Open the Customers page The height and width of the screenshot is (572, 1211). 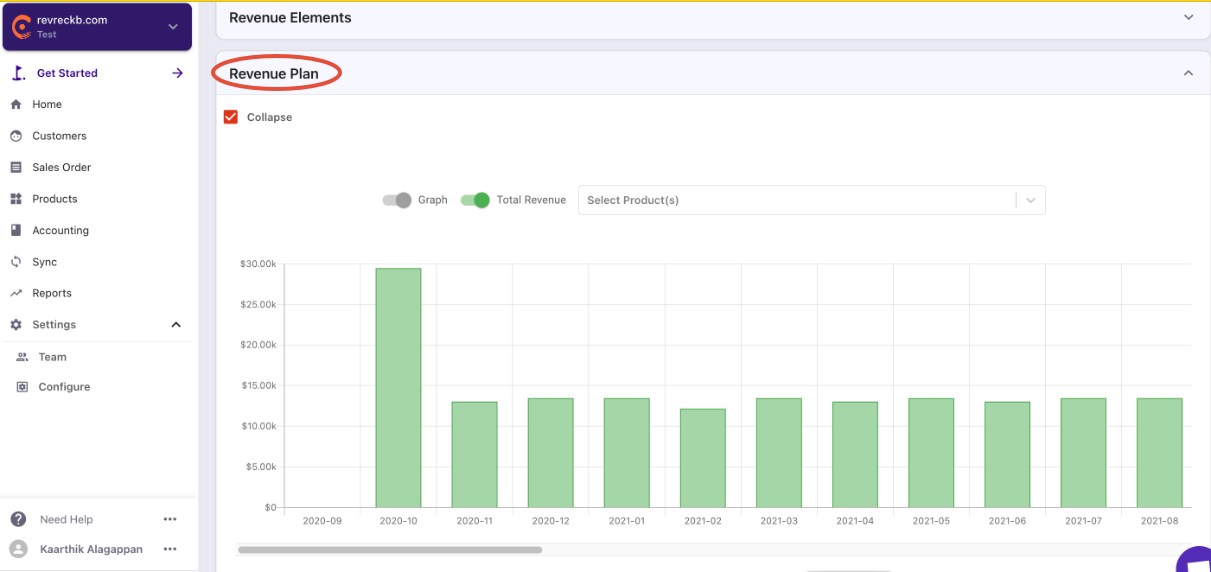[x=59, y=136]
